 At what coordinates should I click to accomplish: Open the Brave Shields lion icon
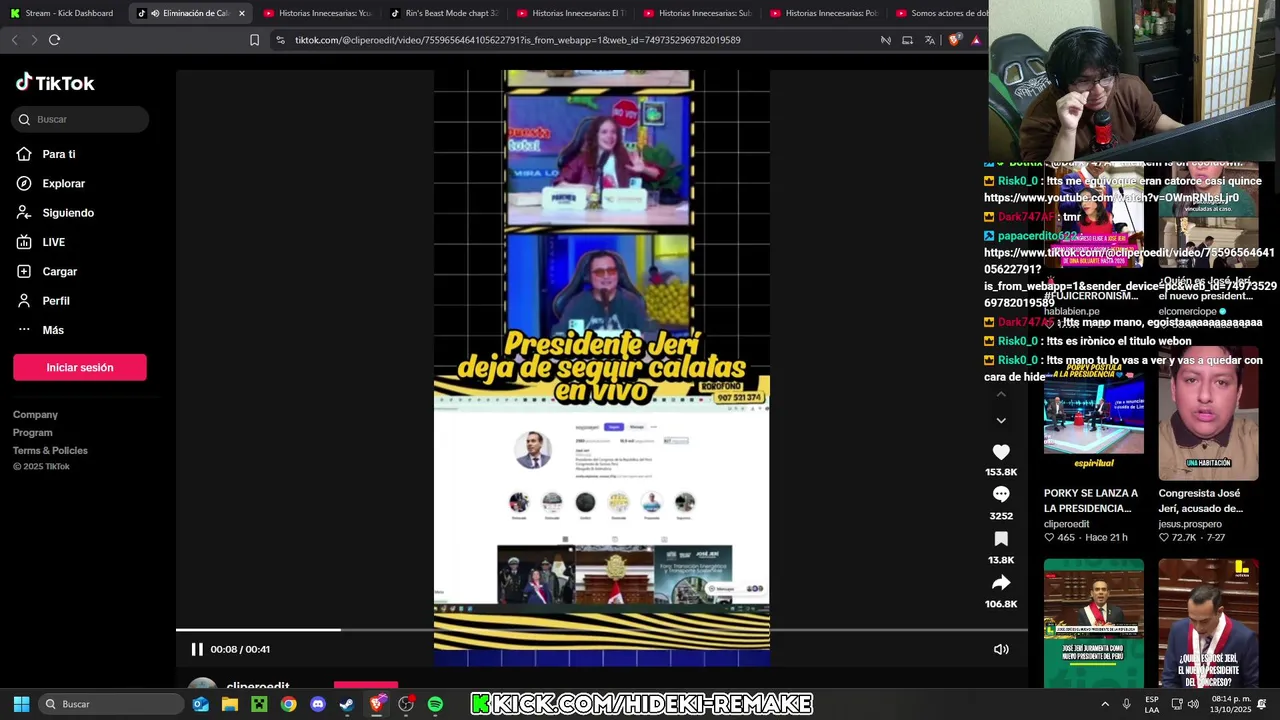click(x=954, y=40)
